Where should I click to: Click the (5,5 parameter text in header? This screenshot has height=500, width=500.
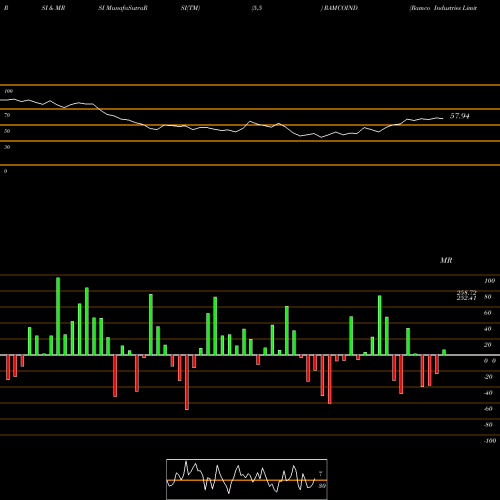[x=256, y=8]
